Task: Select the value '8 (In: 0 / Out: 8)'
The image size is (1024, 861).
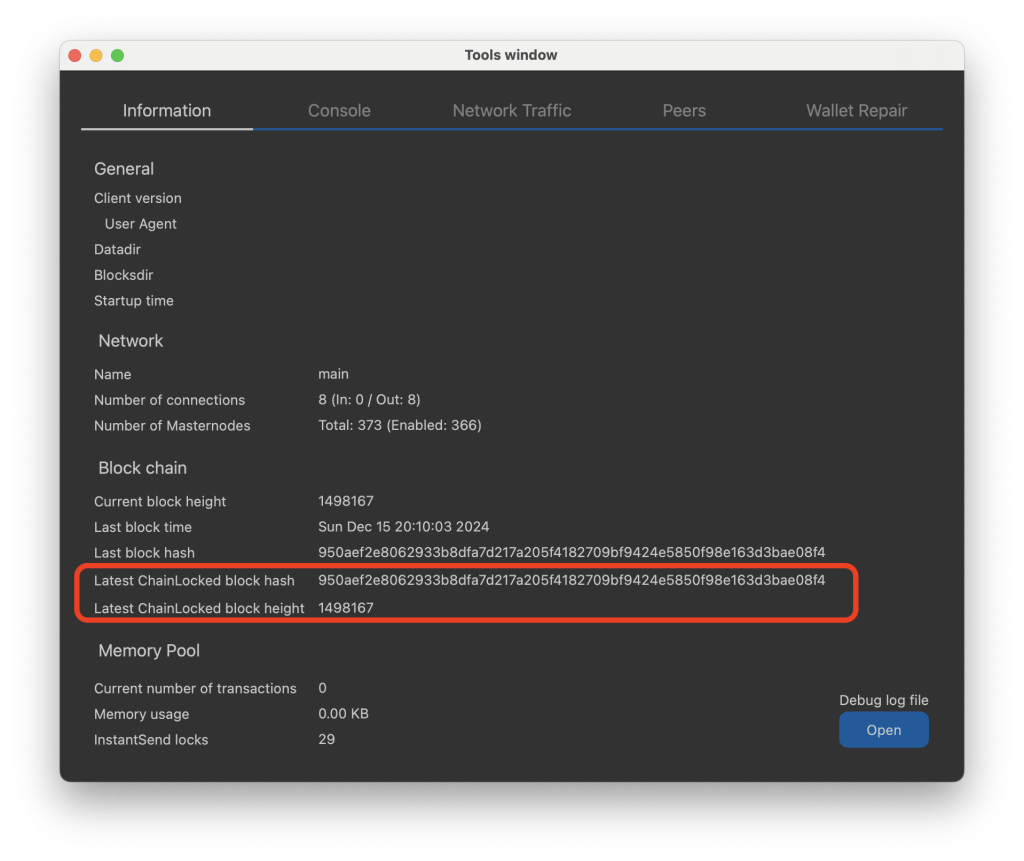Action: [x=369, y=400]
